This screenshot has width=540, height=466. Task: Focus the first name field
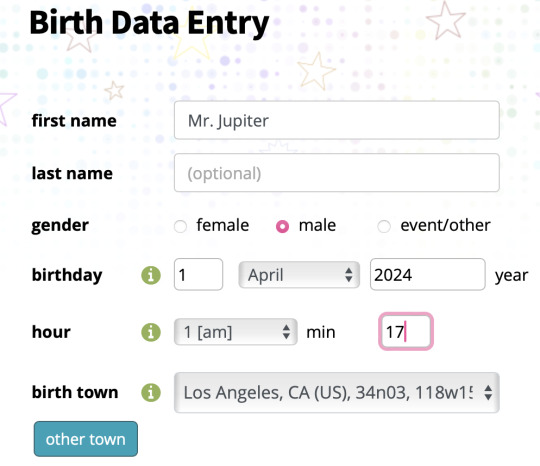pos(337,120)
